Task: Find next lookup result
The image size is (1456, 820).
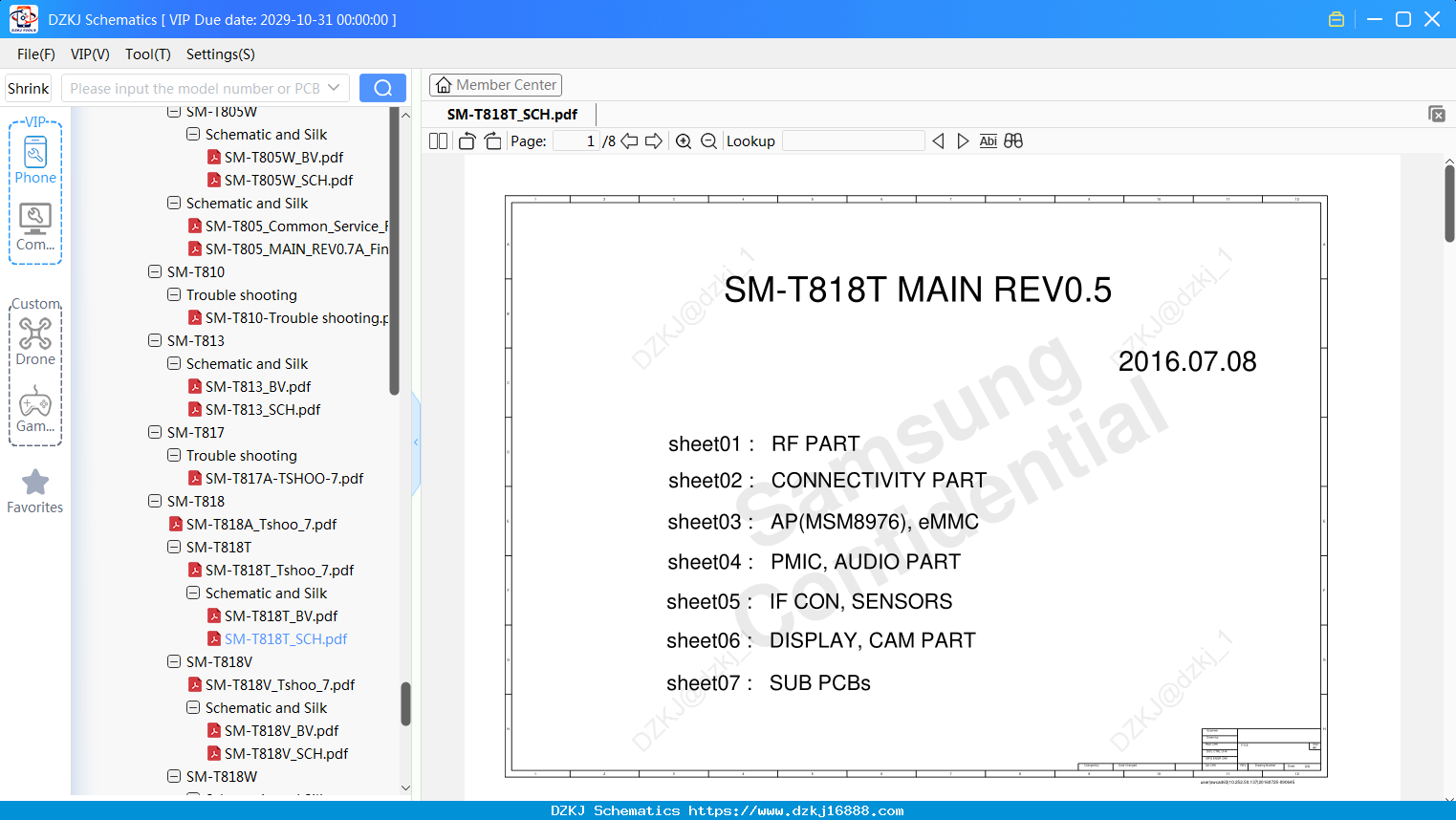Action: click(x=963, y=140)
